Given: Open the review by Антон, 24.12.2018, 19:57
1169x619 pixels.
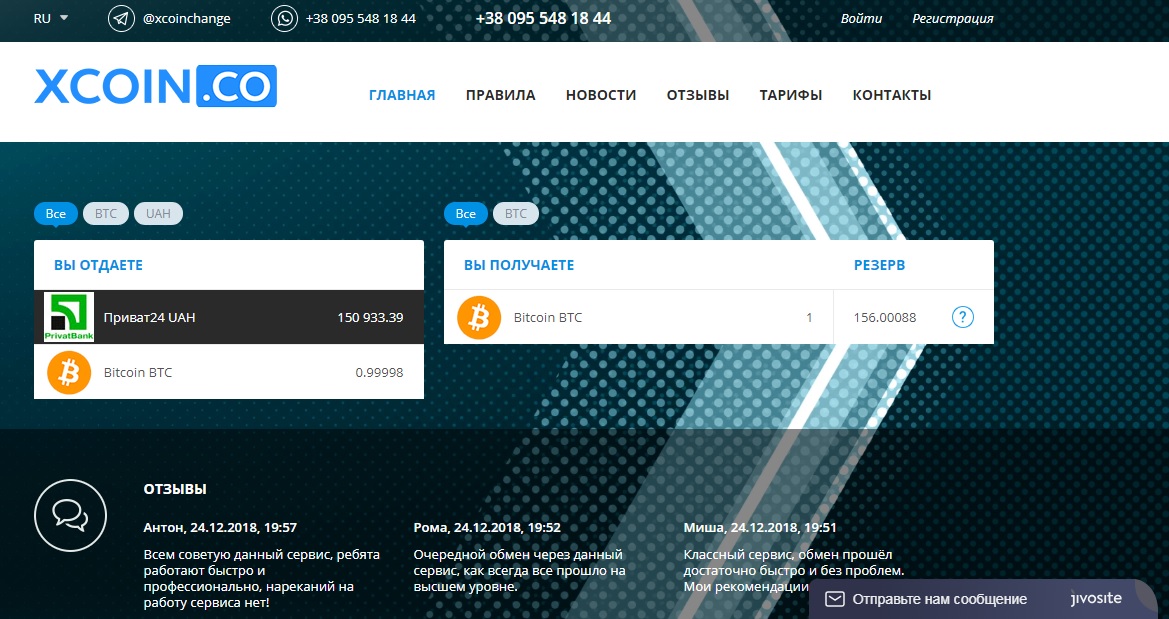Looking at the screenshot, I should point(220,528).
